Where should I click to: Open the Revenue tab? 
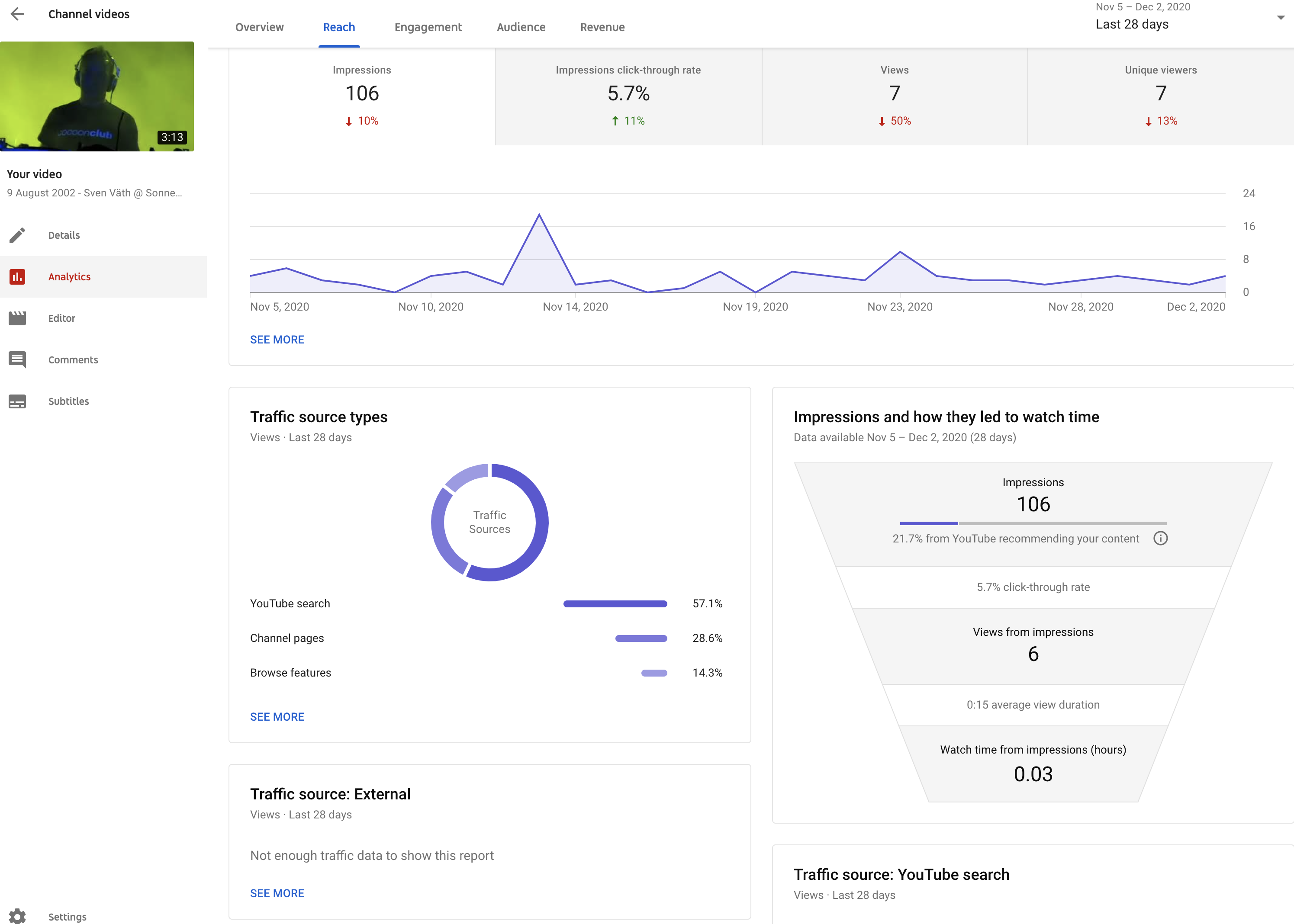pyautogui.click(x=602, y=27)
